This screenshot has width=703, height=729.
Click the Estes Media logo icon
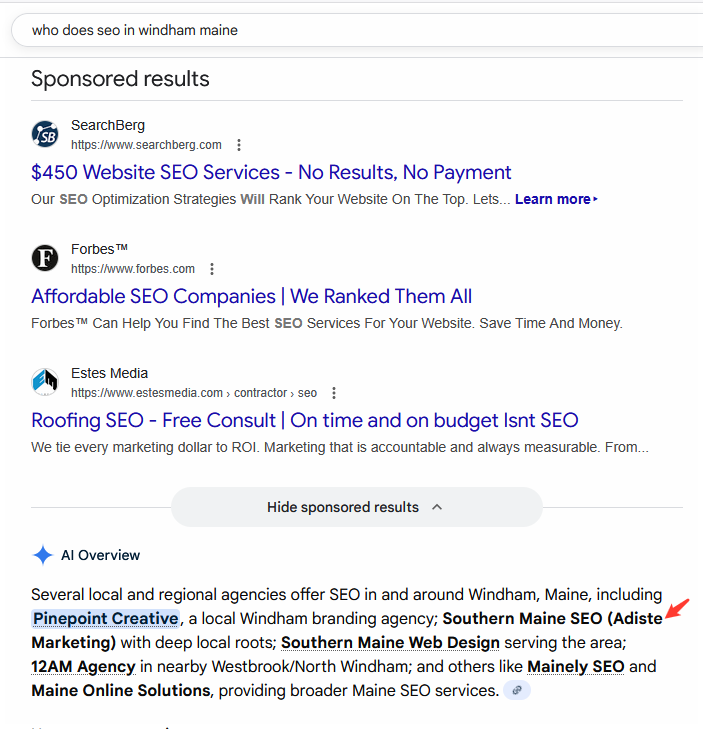[45, 382]
